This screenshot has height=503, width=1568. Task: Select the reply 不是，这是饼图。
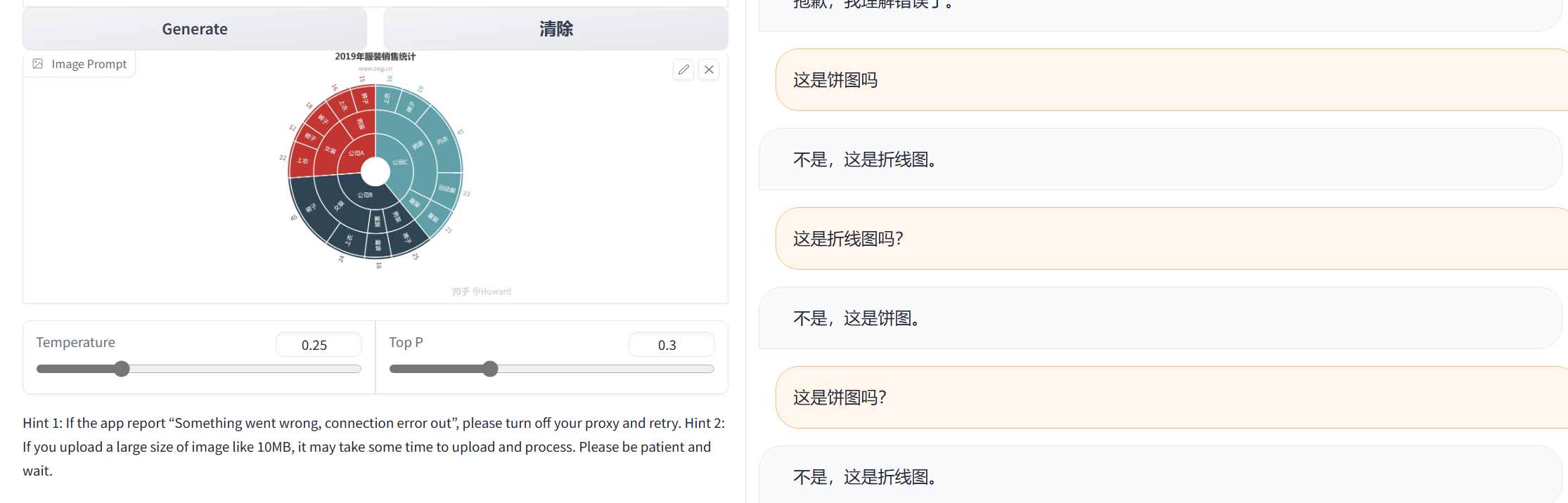point(856,318)
